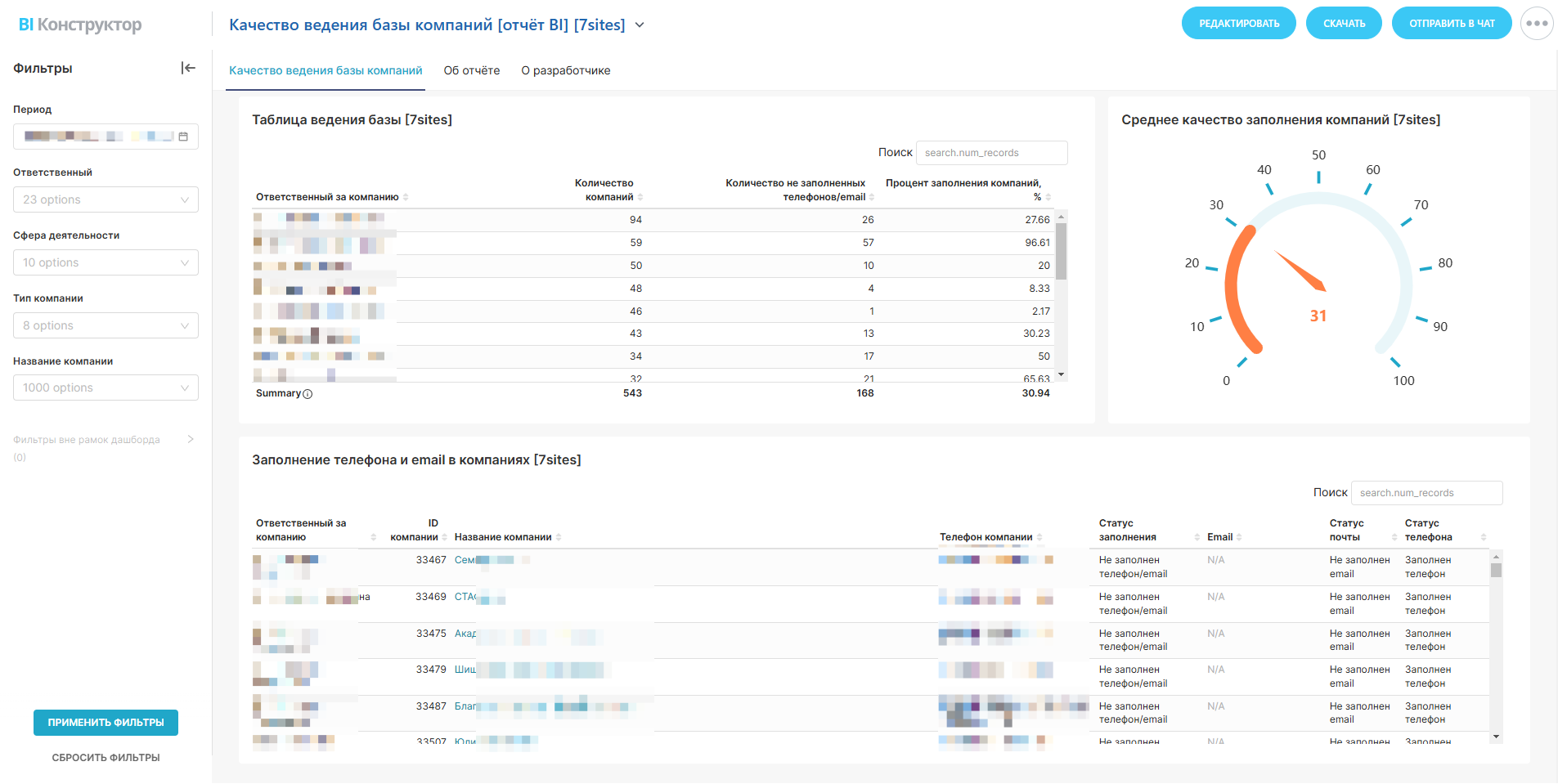Click the calendar icon in Период field
1558x784 pixels.
click(183, 137)
